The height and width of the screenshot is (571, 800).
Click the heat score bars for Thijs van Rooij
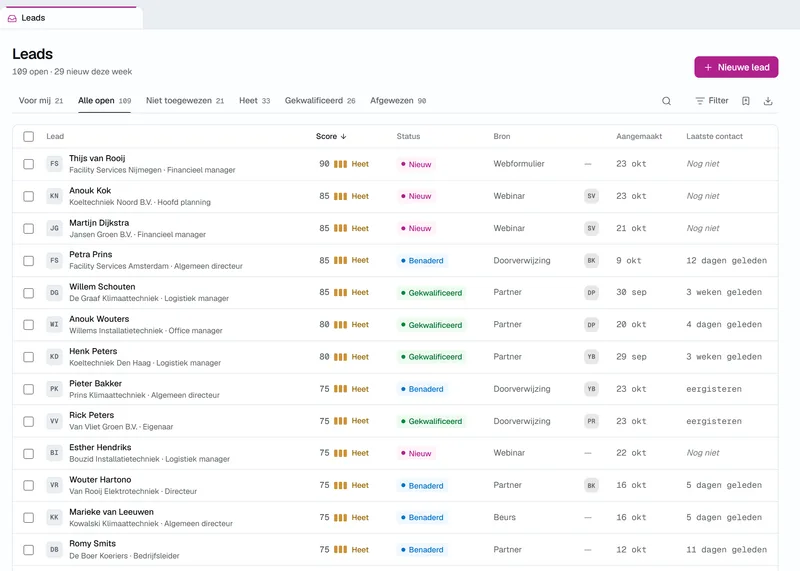tap(340, 164)
